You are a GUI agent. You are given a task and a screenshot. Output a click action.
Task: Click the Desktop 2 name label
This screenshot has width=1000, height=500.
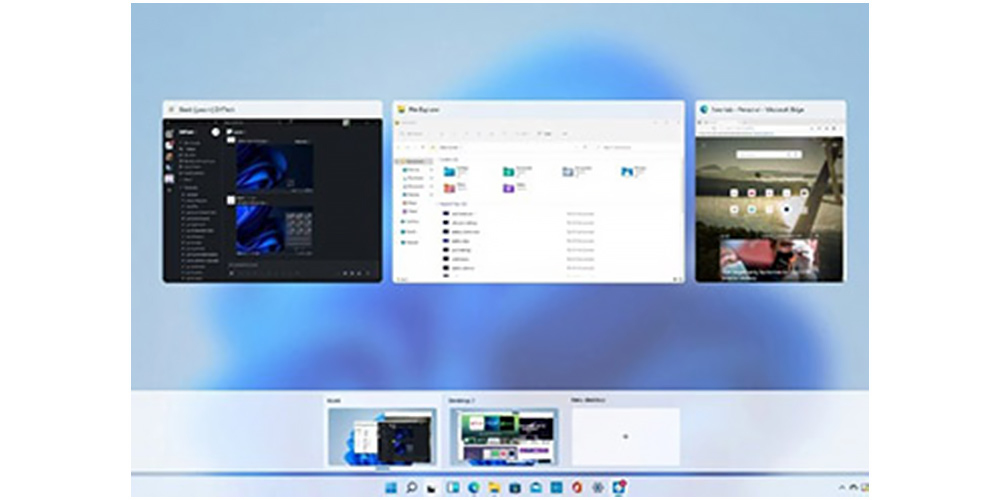461,401
